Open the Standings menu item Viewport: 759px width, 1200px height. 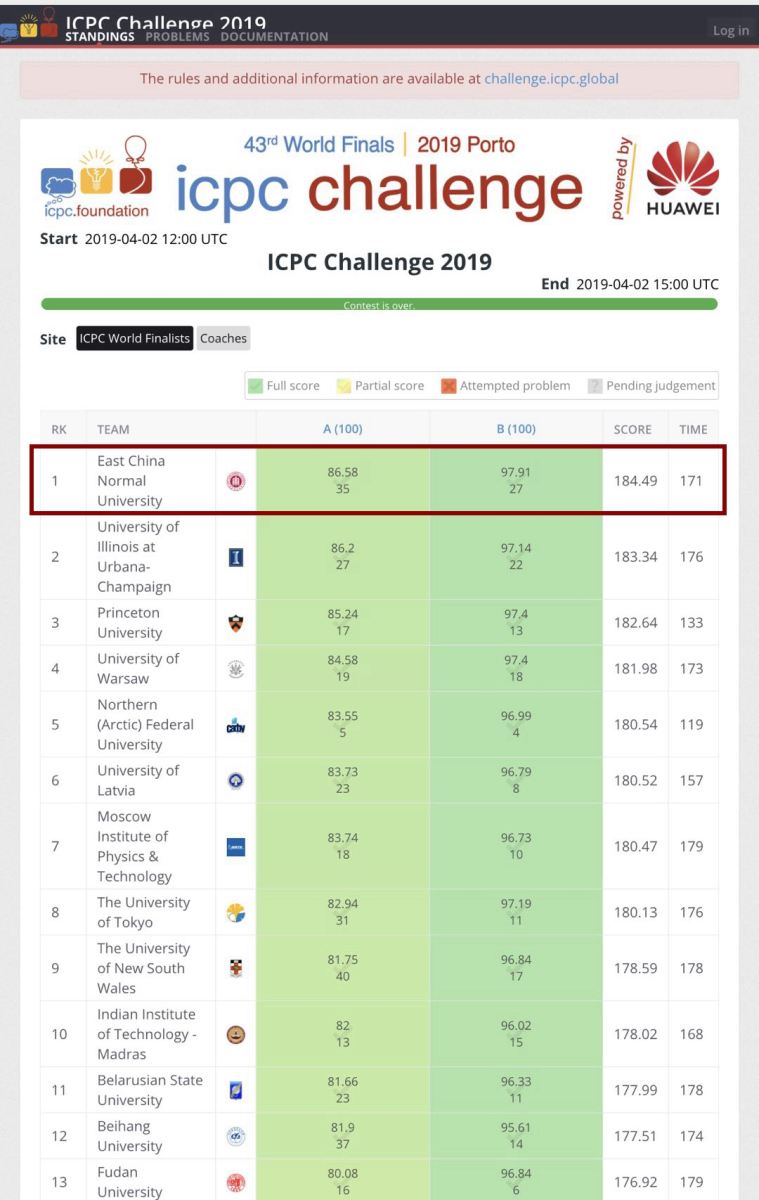coord(100,37)
